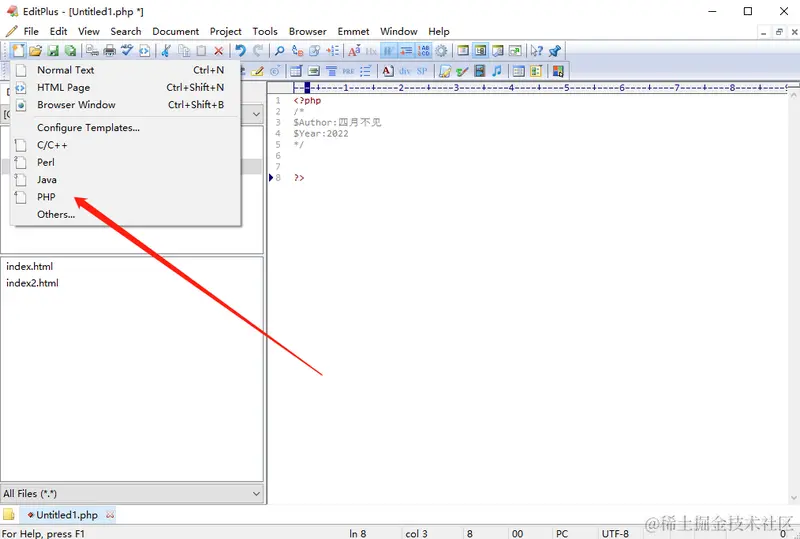Viewport: 800px width, 539px height.
Task: Open the Tools menu
Action: [265, 31]
